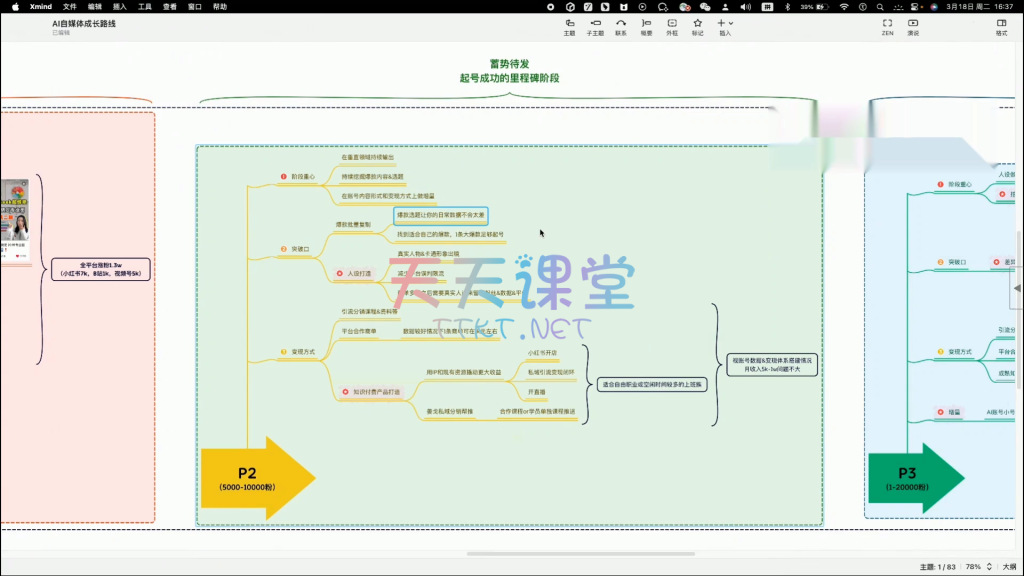Open the 查看 (View) menu
The image size is (1024, 576).
170,6
